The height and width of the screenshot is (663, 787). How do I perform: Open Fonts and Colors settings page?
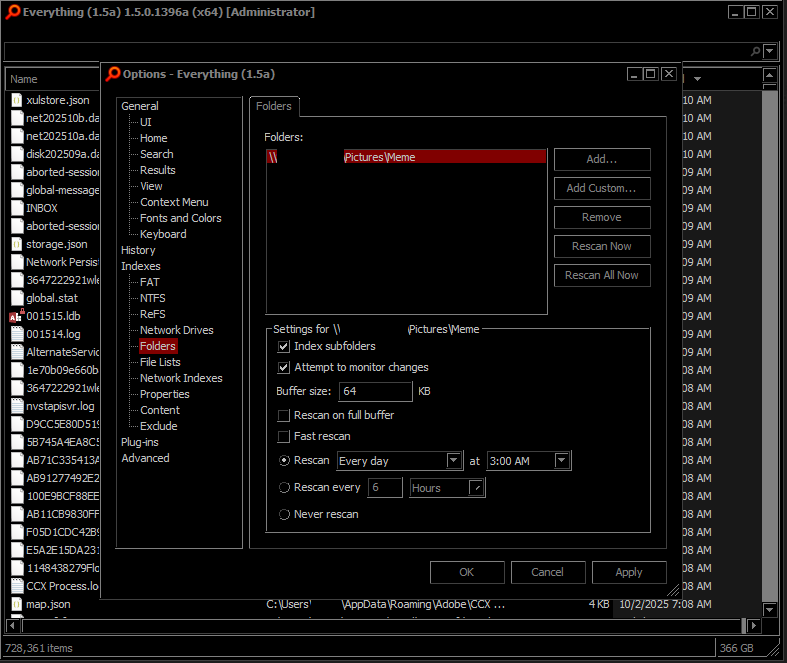pos(180,218)
